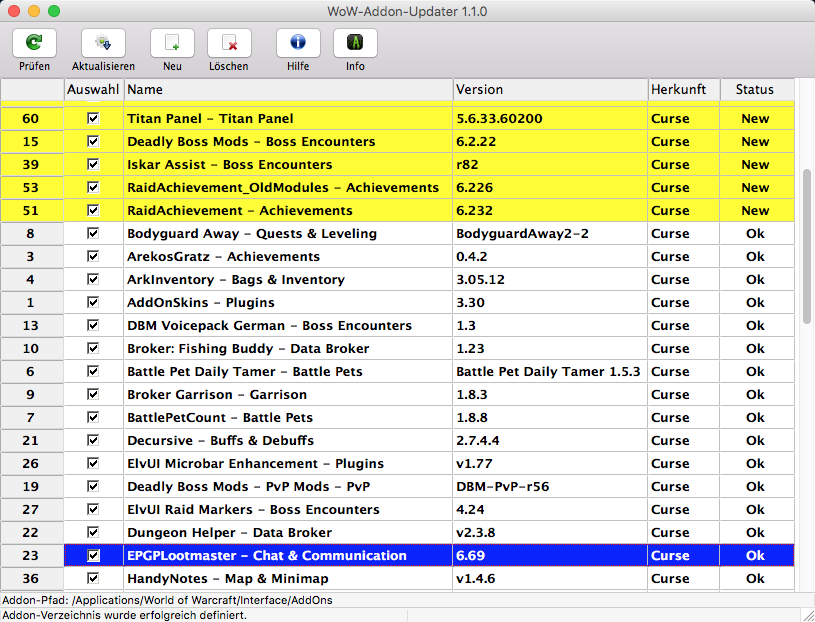
Task: Click the Aktualisieren update icon
Action: pyautogui.click(x=103, y=43)
